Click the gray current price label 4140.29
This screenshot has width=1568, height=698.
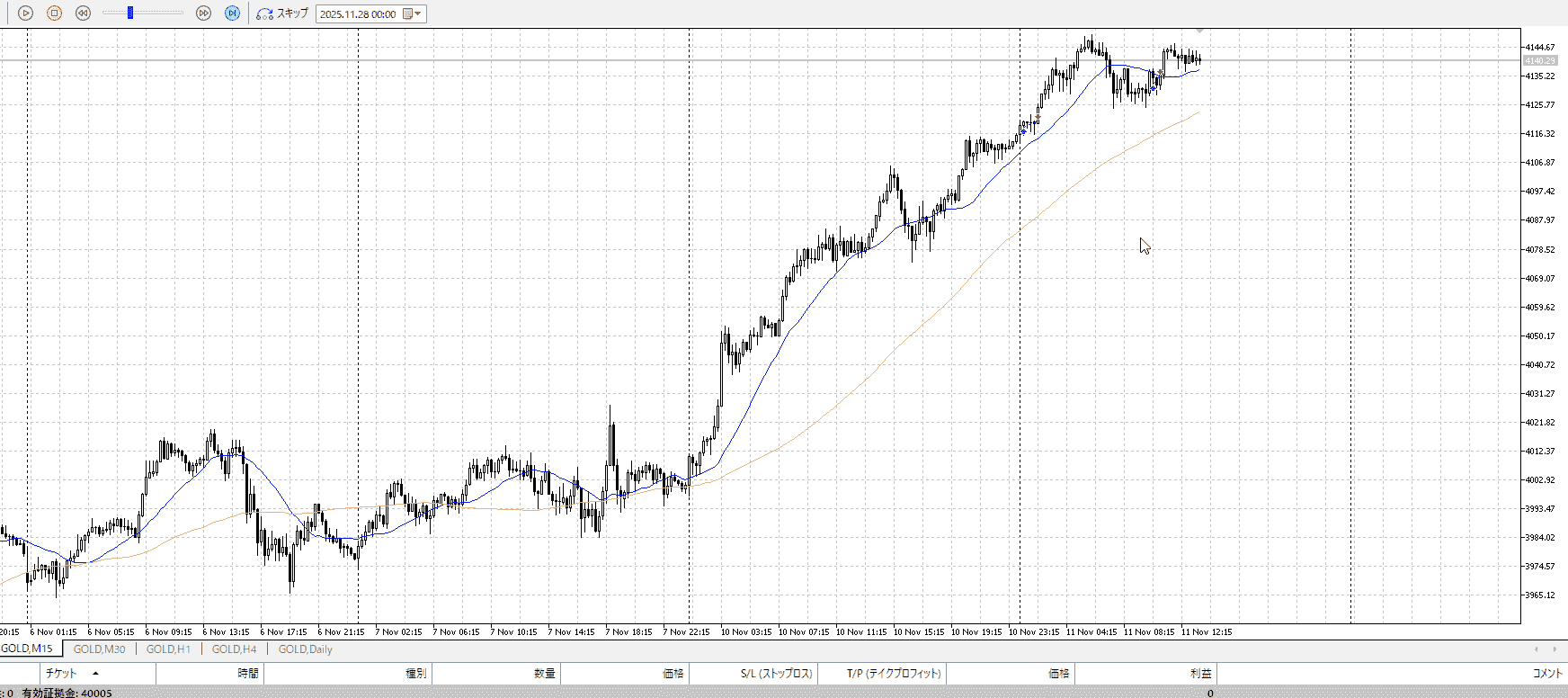tap(1539, 61)
